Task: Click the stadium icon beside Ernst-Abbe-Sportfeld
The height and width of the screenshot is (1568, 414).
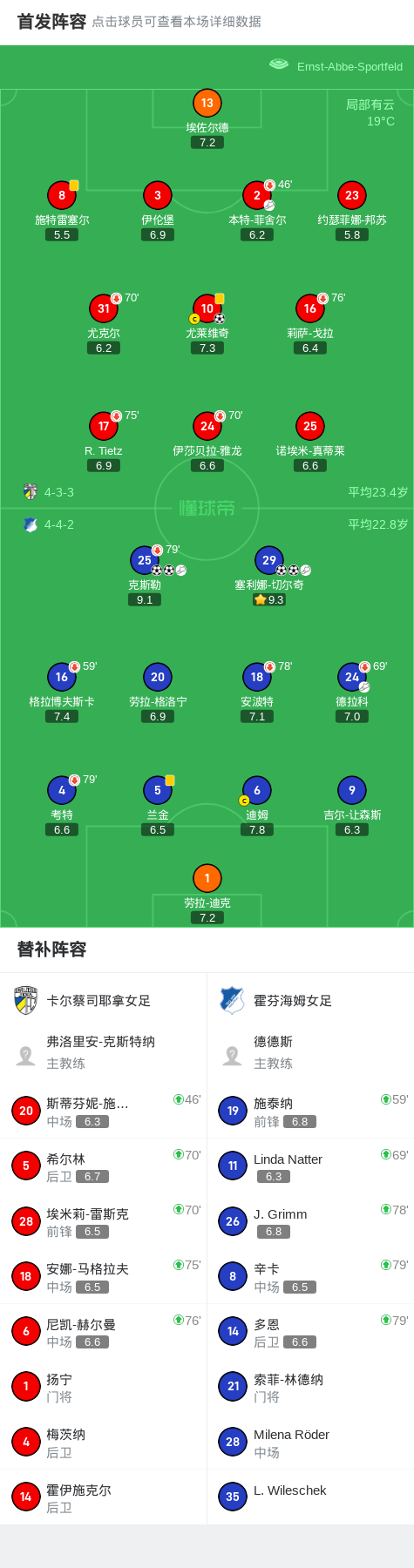Action: tap(279, 64)
